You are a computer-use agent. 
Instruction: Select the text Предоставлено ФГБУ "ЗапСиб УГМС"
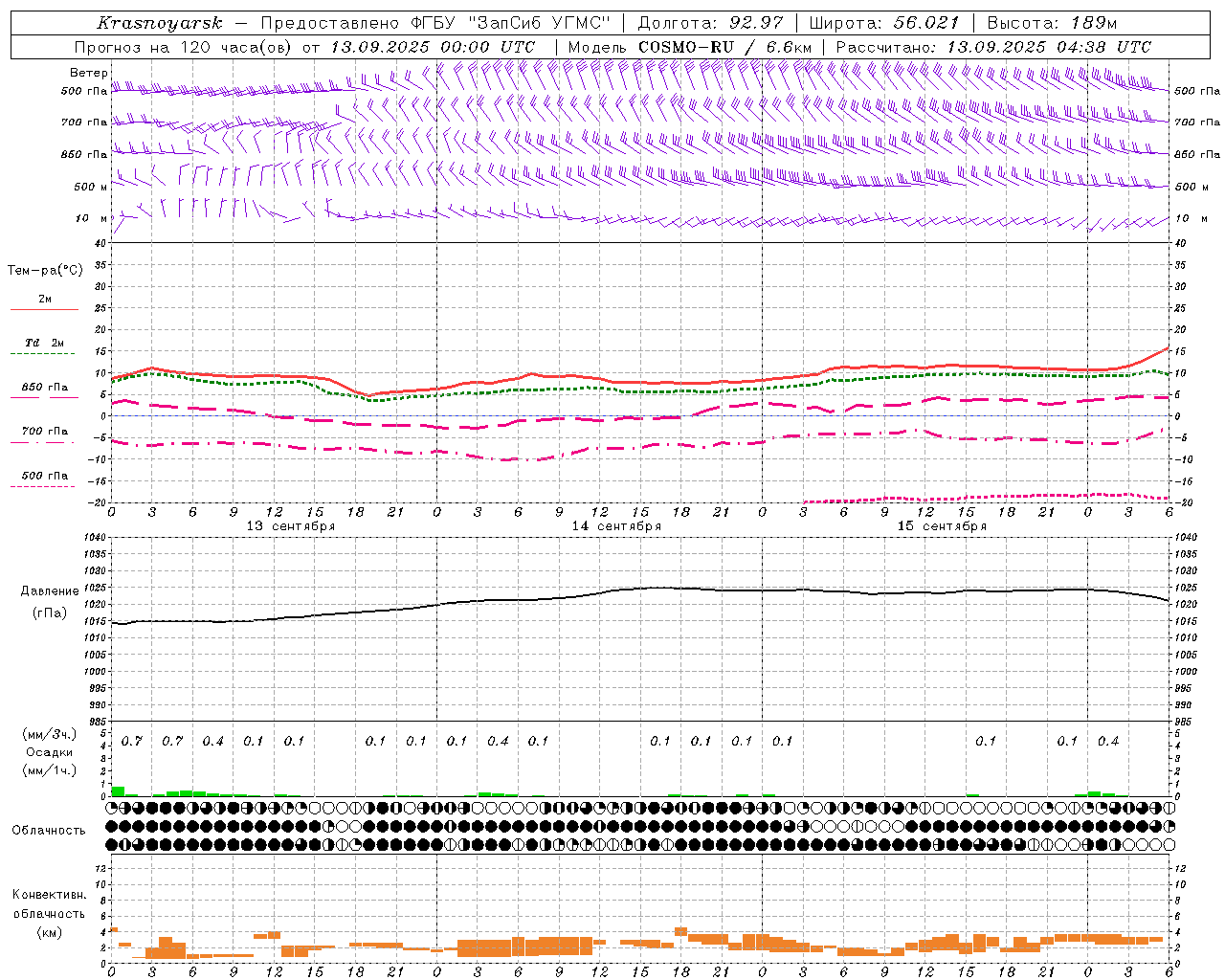[x=435, y=23]
